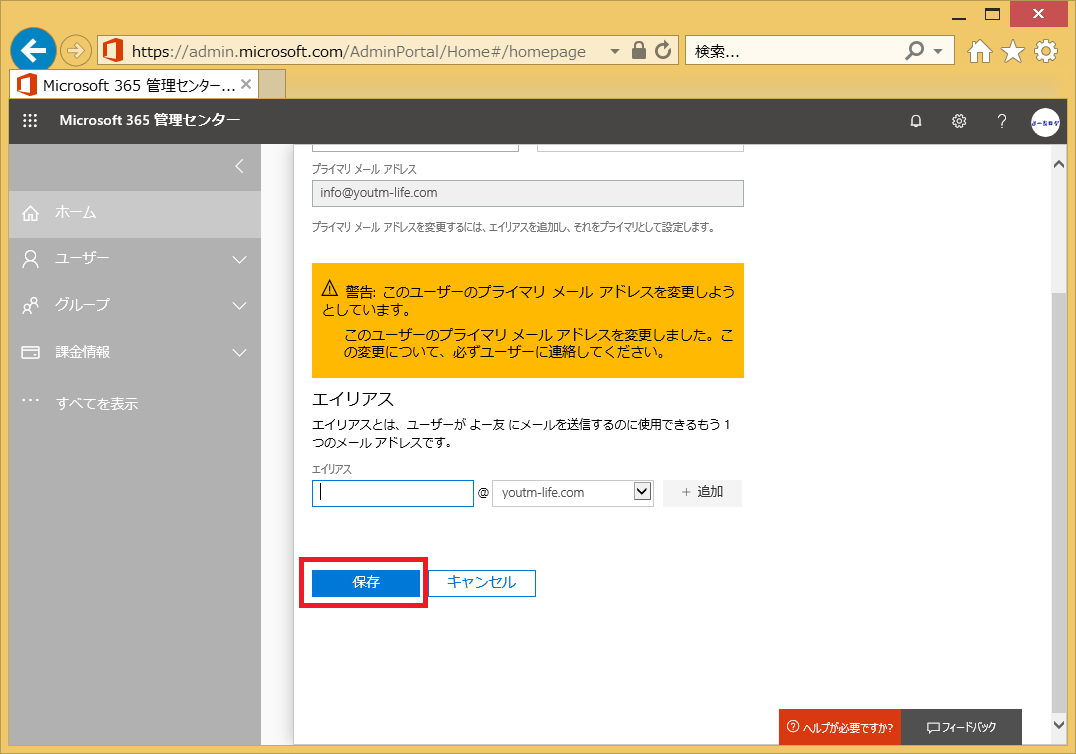Open the address bar history dropdown arrow
Screen dimensions: 1076x754
(x=615, y=51)
